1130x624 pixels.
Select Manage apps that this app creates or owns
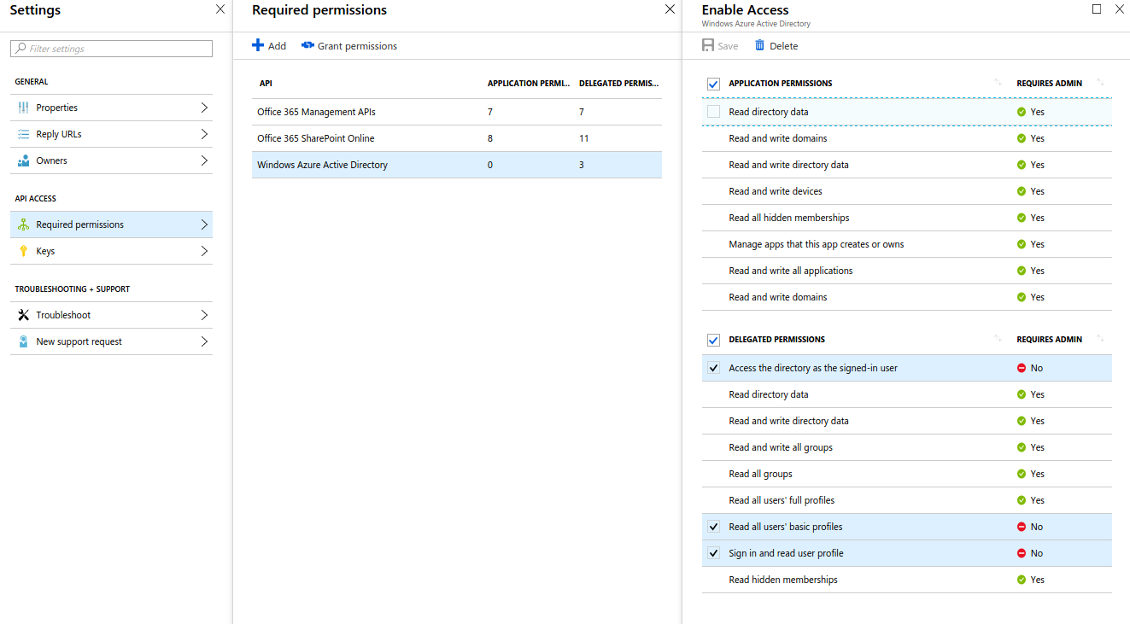coord(907,244)
